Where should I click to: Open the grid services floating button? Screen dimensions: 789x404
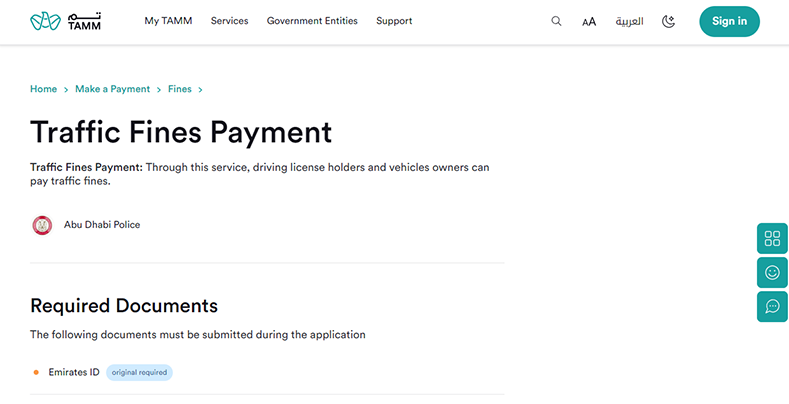pos(772,238)
